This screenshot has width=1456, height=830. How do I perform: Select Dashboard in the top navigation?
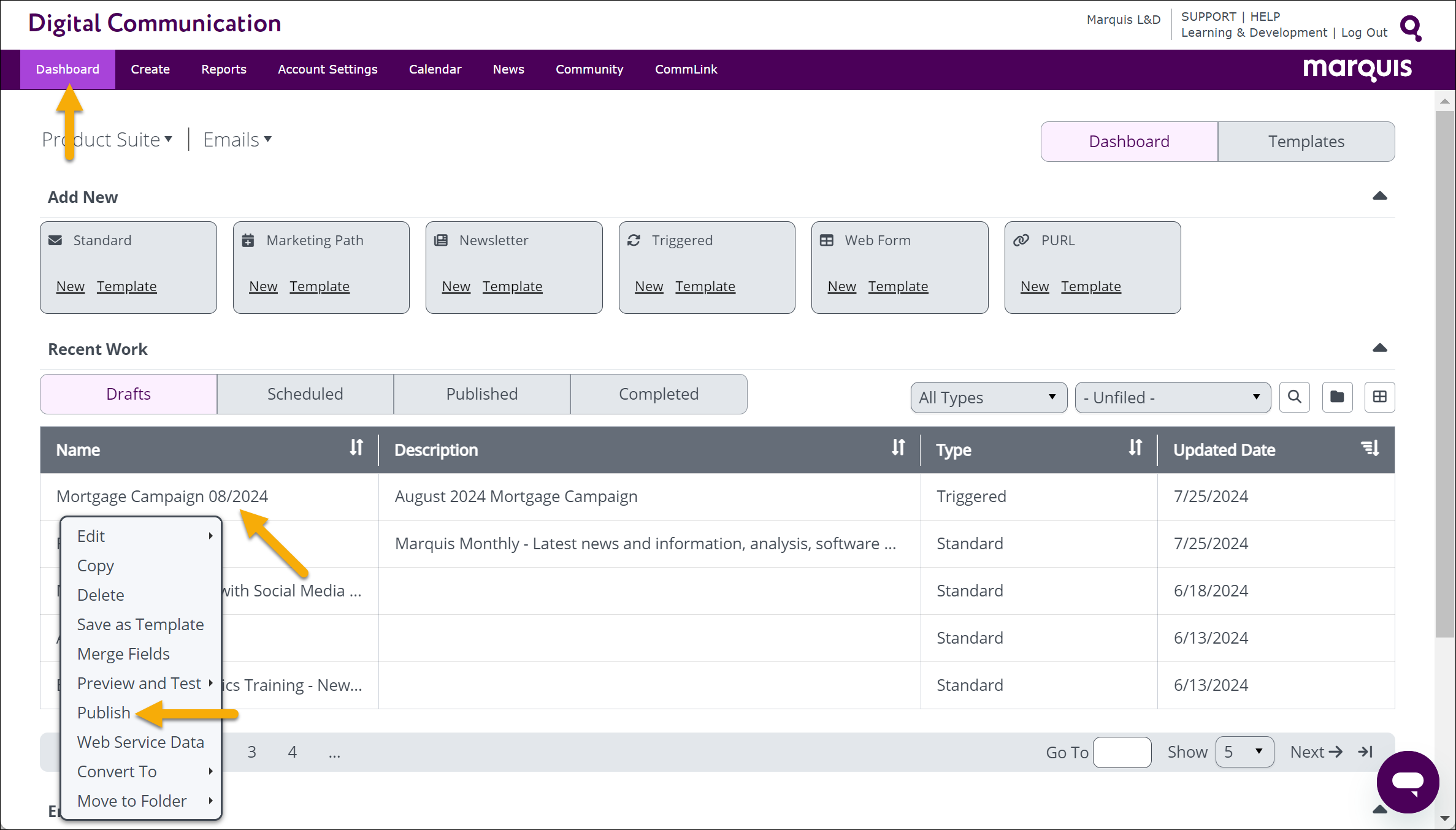(x=67, y=69)
